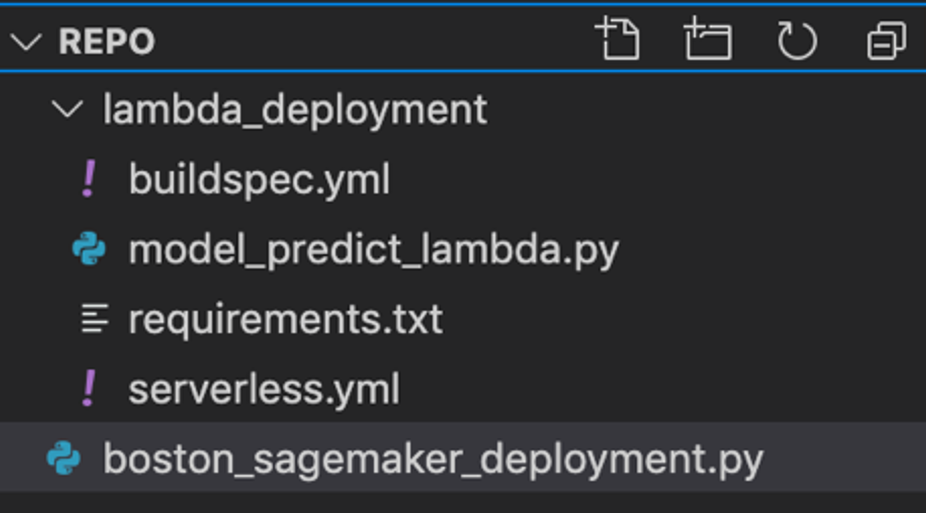Click the Python icon beside model_predict_lambda.py

tap(89, 249)
